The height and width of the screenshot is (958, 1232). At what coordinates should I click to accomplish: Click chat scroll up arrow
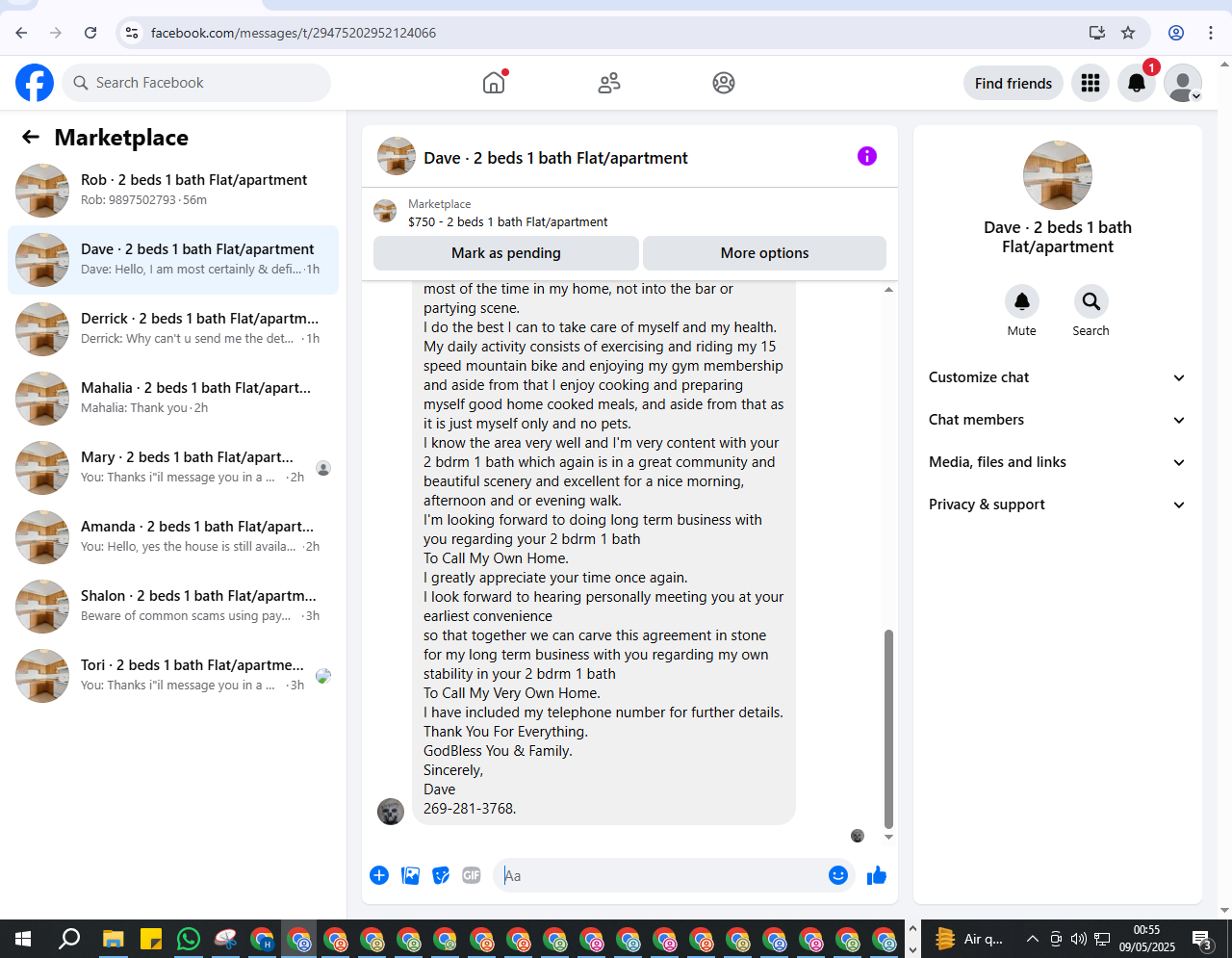click(x=888, y=290)
